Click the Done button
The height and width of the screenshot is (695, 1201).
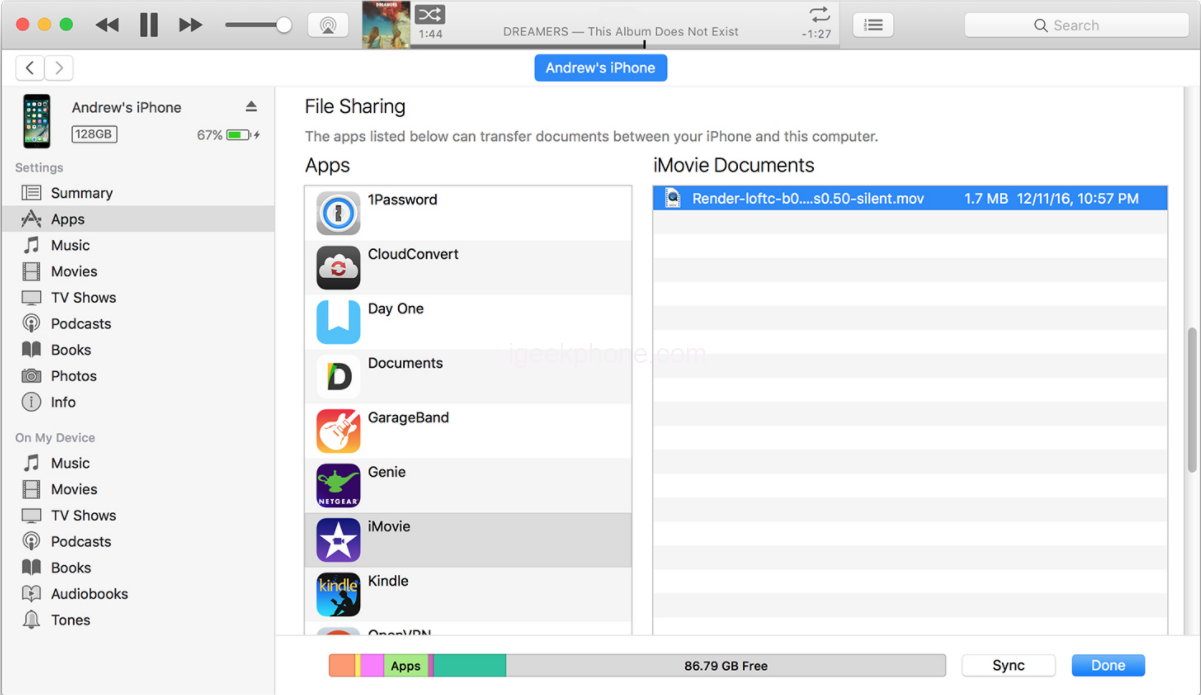click(1107, 666)
